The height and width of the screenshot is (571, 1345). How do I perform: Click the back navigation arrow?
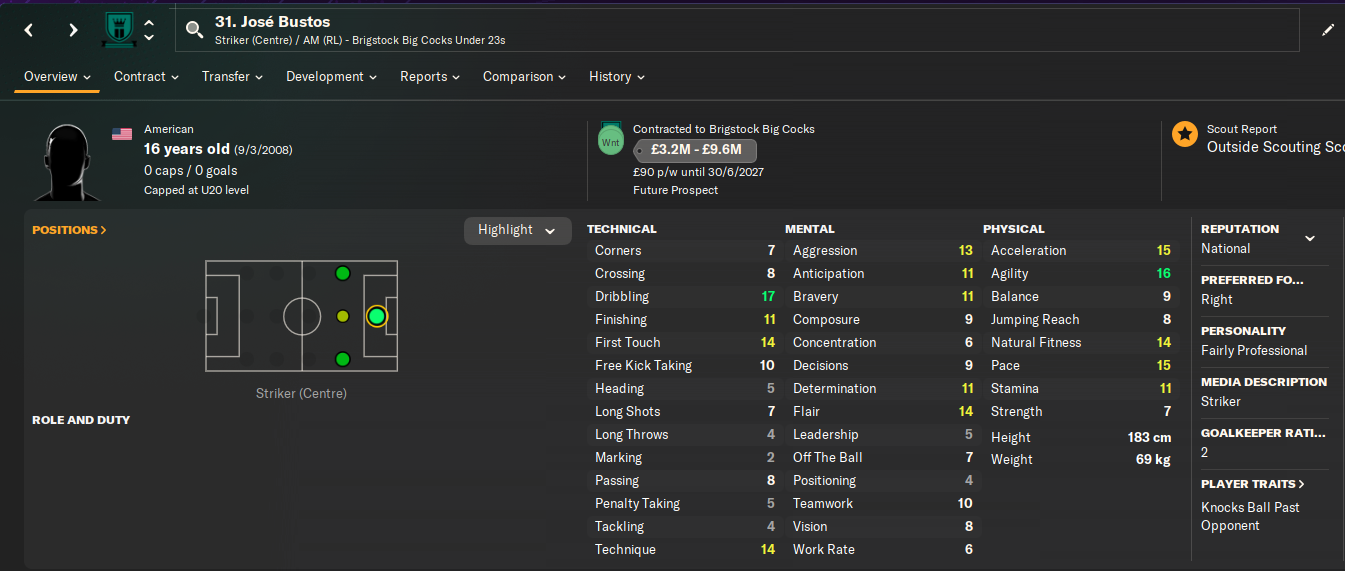point(29,30)
